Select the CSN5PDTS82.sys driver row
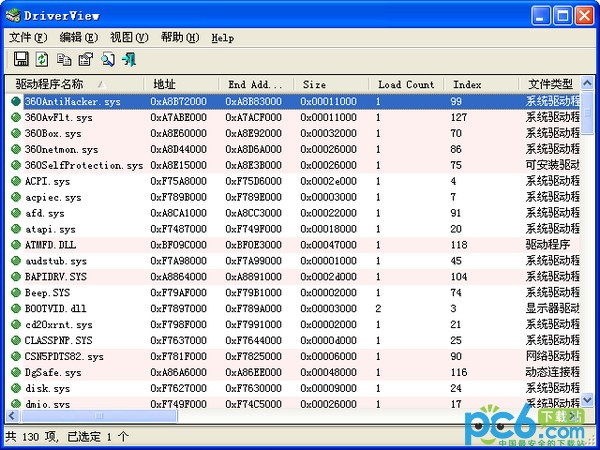The image size is (600, 450). point(293,356)
